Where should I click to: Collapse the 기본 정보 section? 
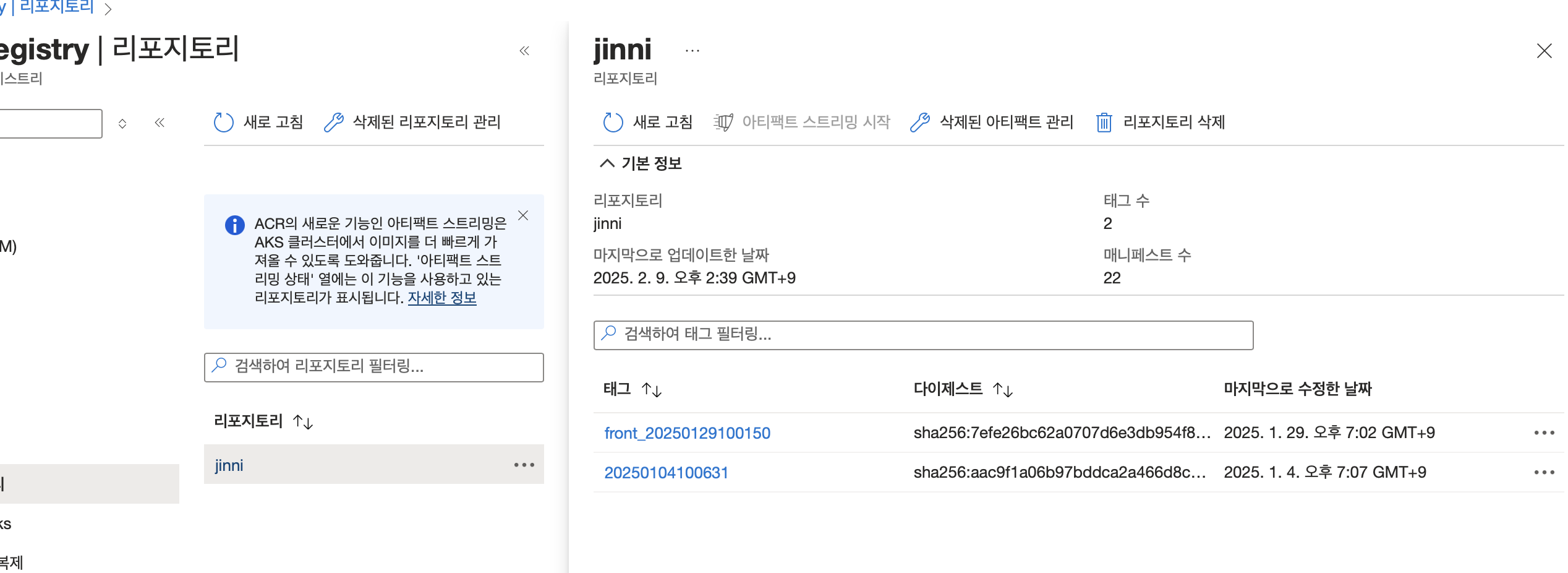click(607, 163)
